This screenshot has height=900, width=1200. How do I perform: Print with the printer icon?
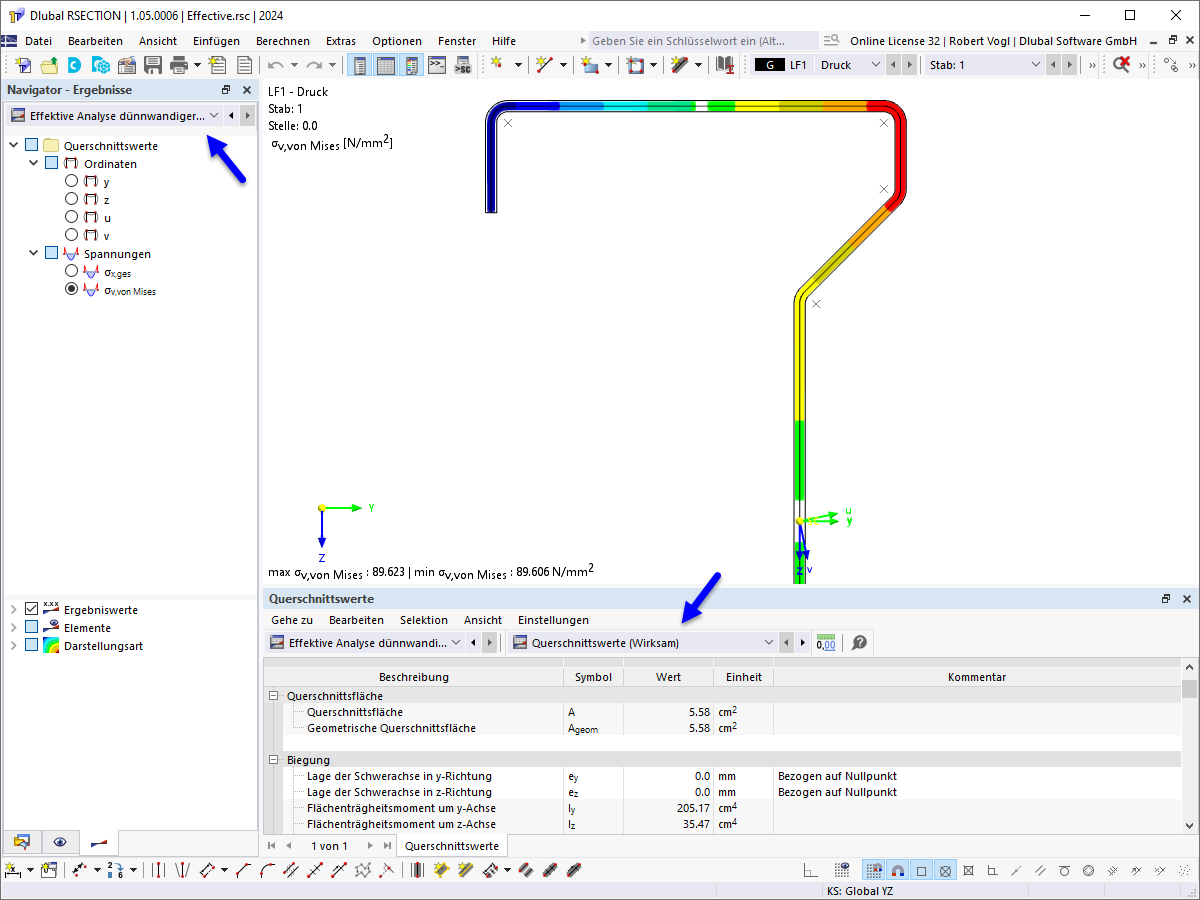(179, 65)
